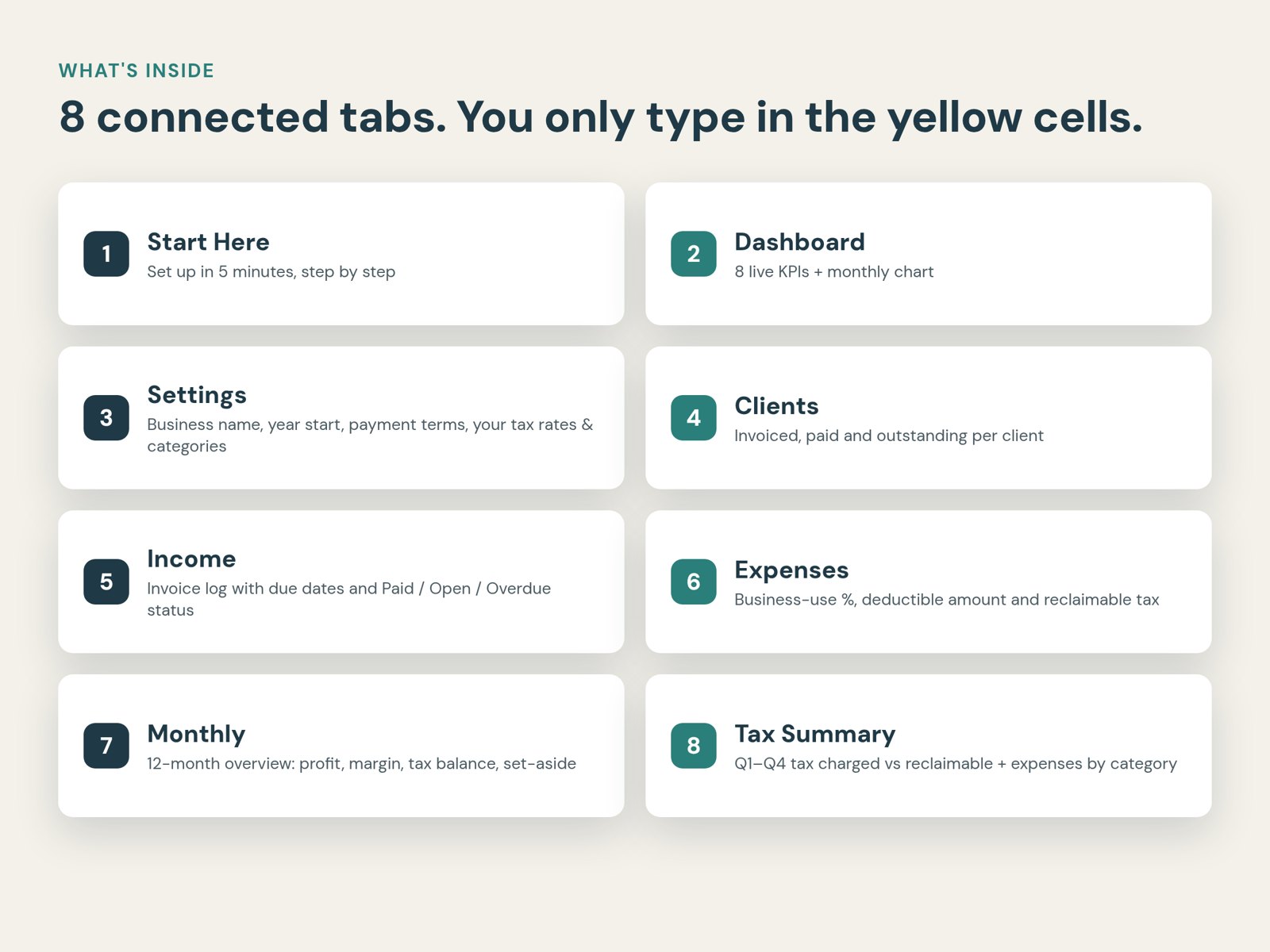This screenshot has height=952, width=1270.
Task: Click the number 6 badge beside Expenses
Action: [694, 582]
